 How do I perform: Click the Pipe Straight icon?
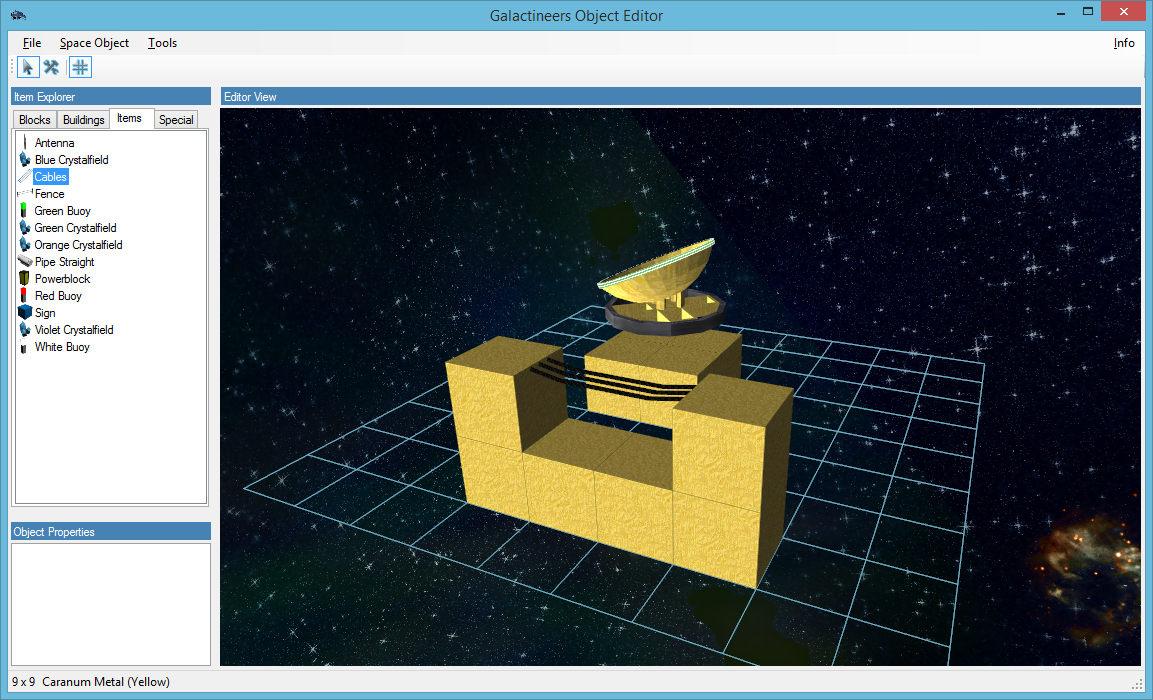25,262
